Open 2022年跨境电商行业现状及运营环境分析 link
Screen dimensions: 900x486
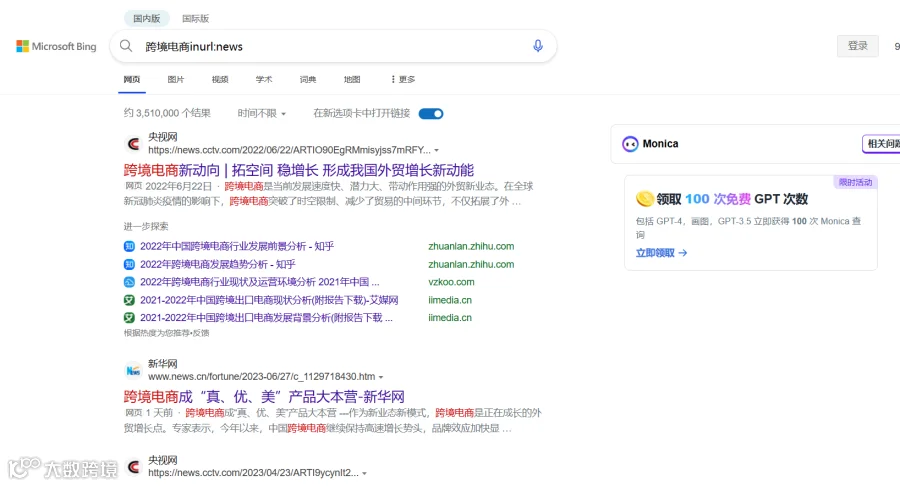point(259,282)
